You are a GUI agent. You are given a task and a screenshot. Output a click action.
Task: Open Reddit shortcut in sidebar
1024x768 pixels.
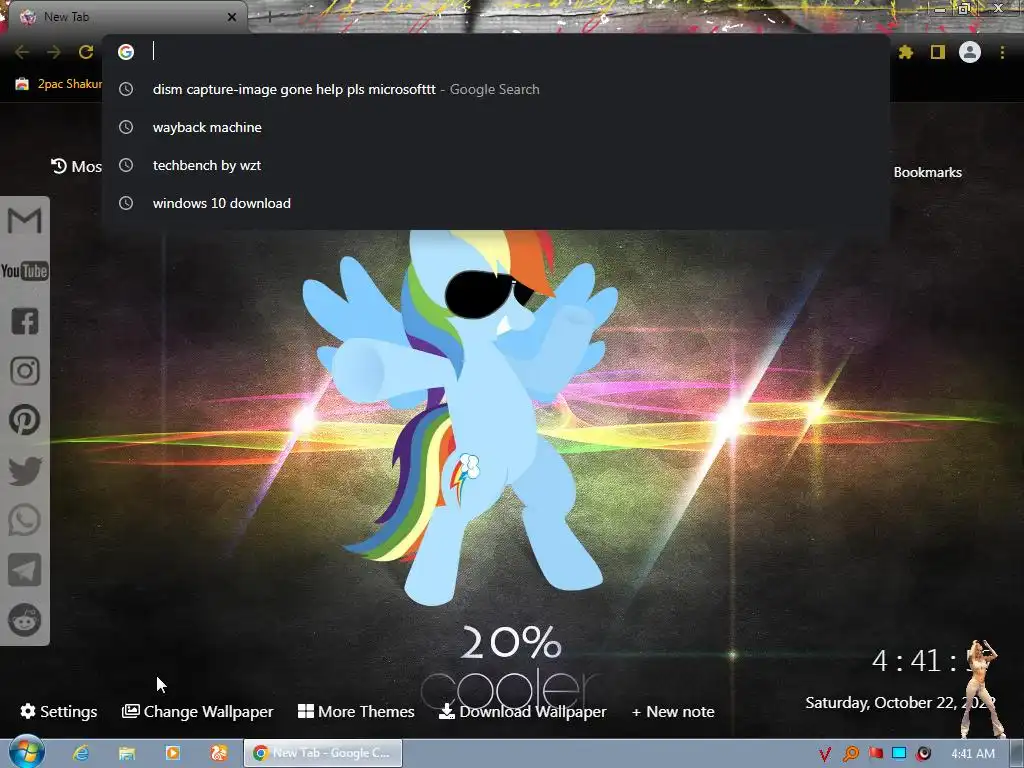point(25,620)
